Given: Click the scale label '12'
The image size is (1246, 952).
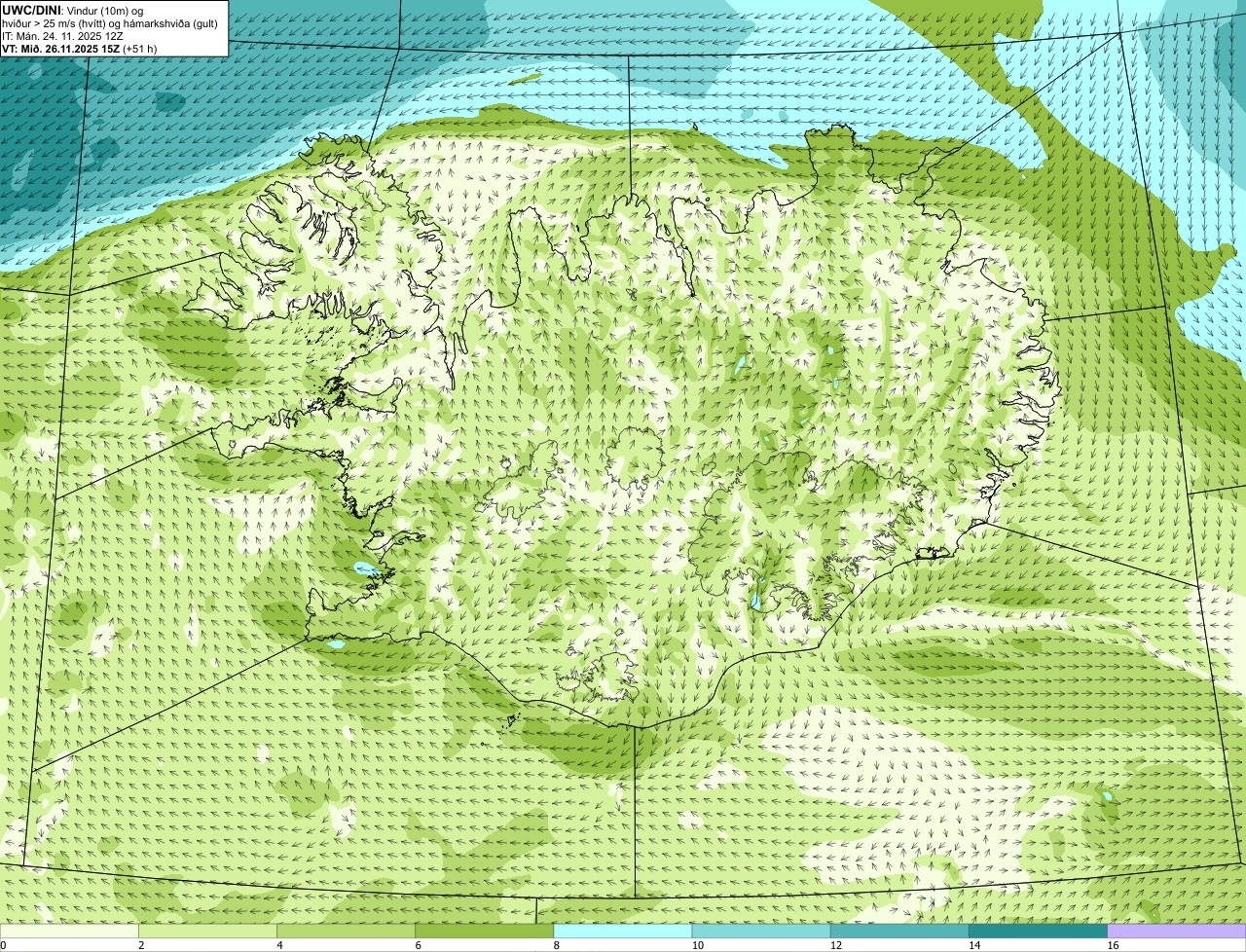Looking at the screenshot, I should click(x=836, y=945).
